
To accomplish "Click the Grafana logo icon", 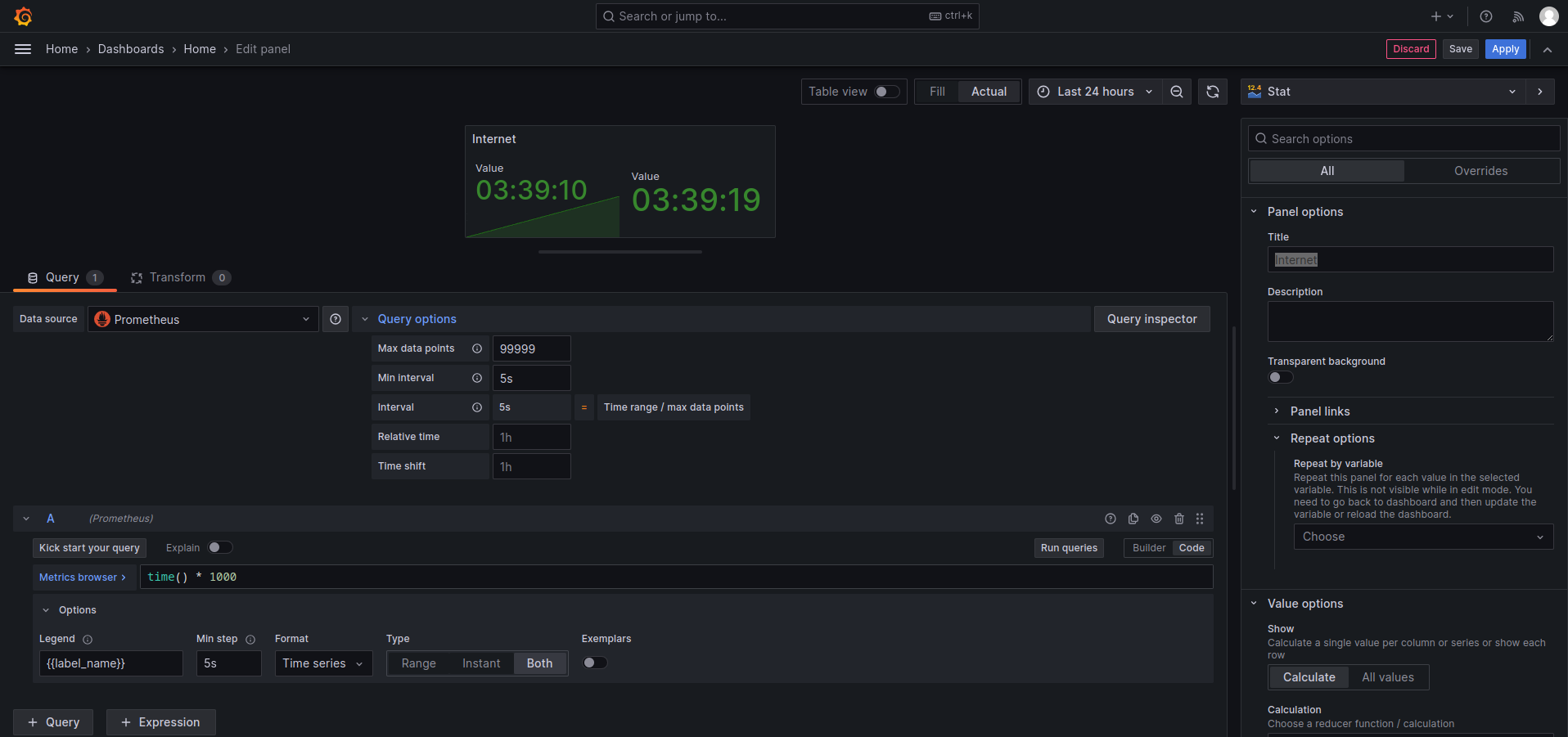I will click(x=23, y=16).
